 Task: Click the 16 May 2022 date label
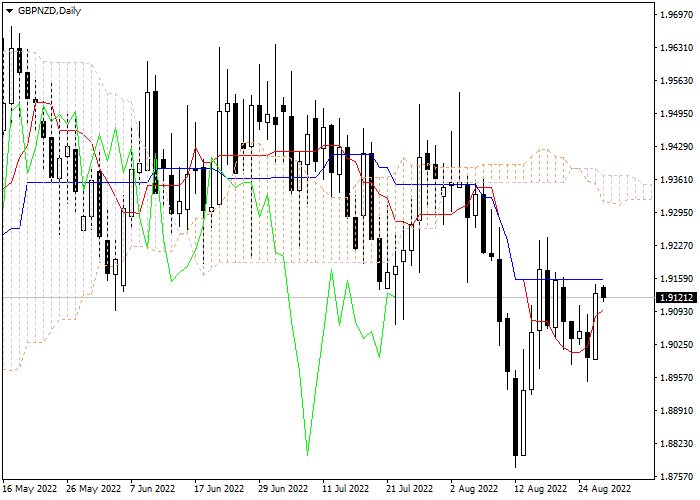[x=30, y=489]
